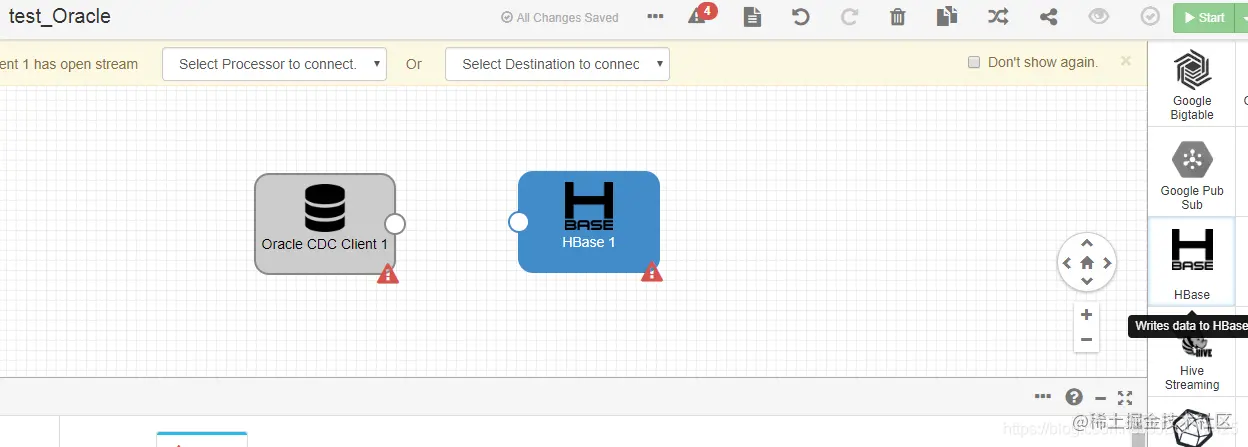
Task: Open the Select Processor to connect dropdown
Action: [x=274, y=64]
